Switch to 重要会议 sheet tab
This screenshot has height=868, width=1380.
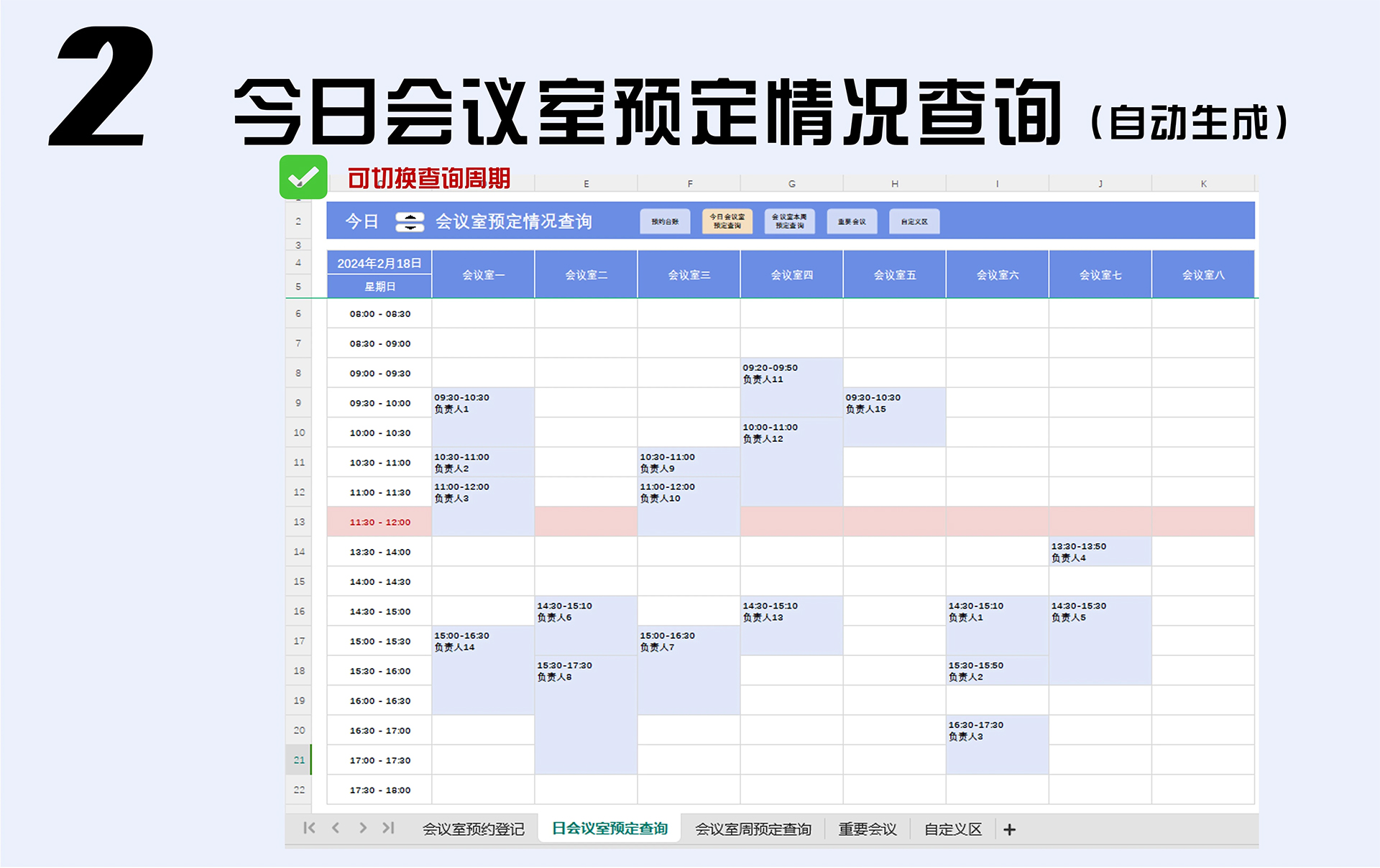(868, 829)
